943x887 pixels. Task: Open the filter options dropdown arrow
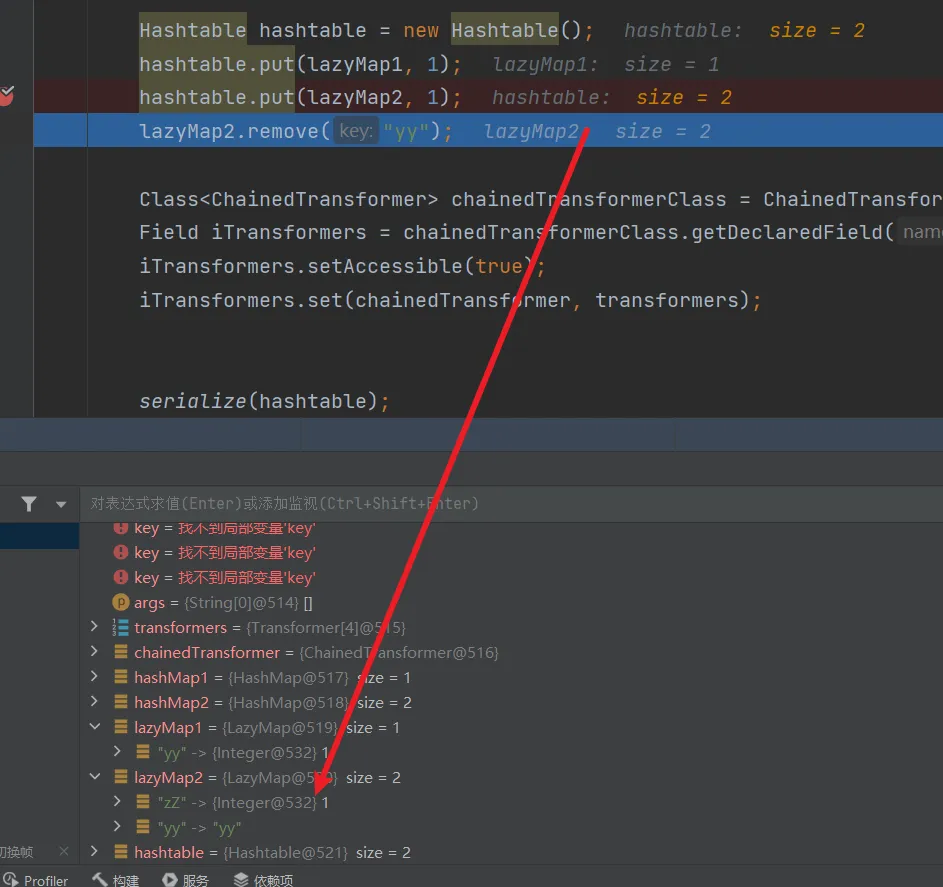(61, 505)
